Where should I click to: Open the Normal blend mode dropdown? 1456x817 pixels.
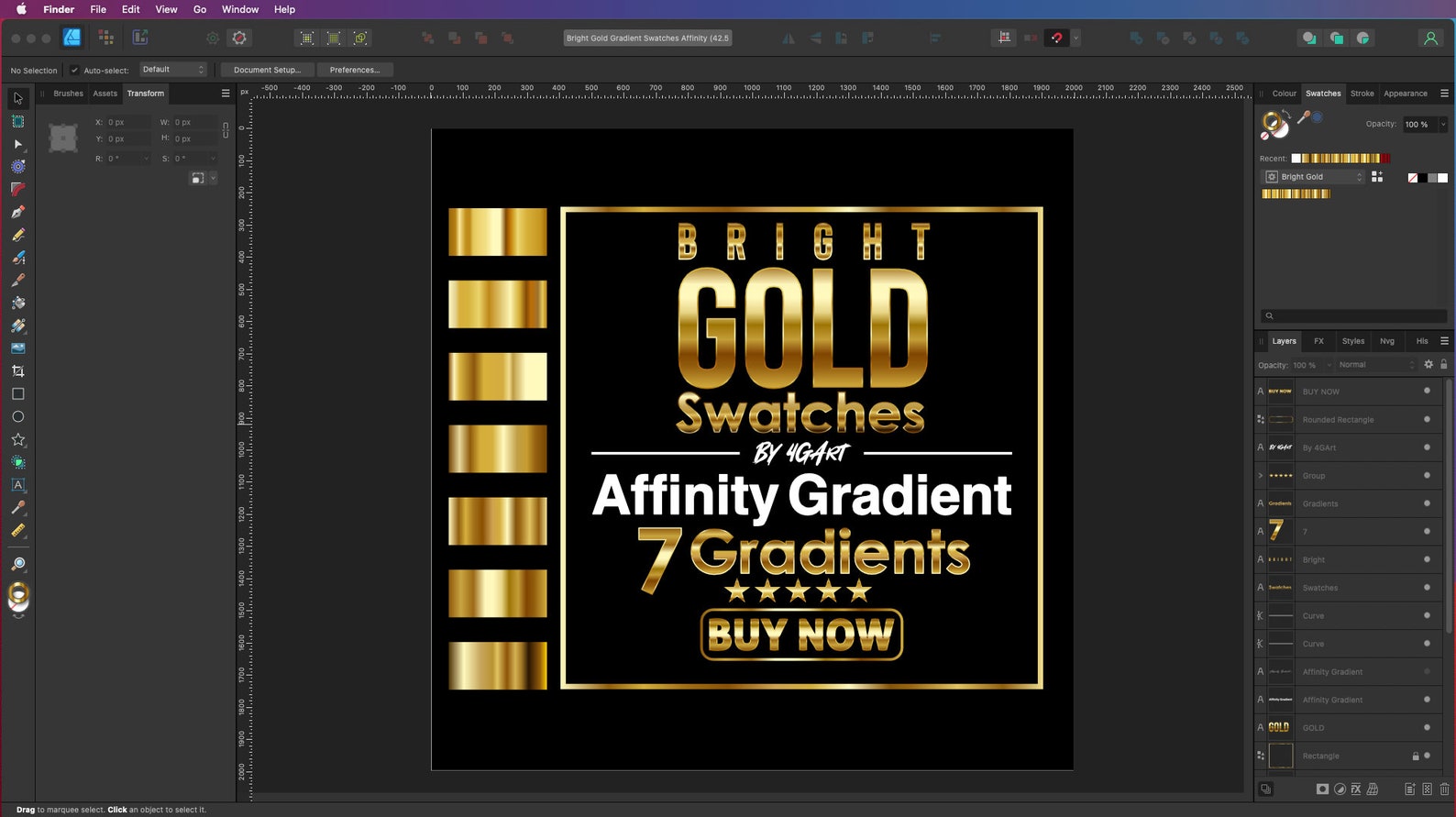coord(1376,365)
